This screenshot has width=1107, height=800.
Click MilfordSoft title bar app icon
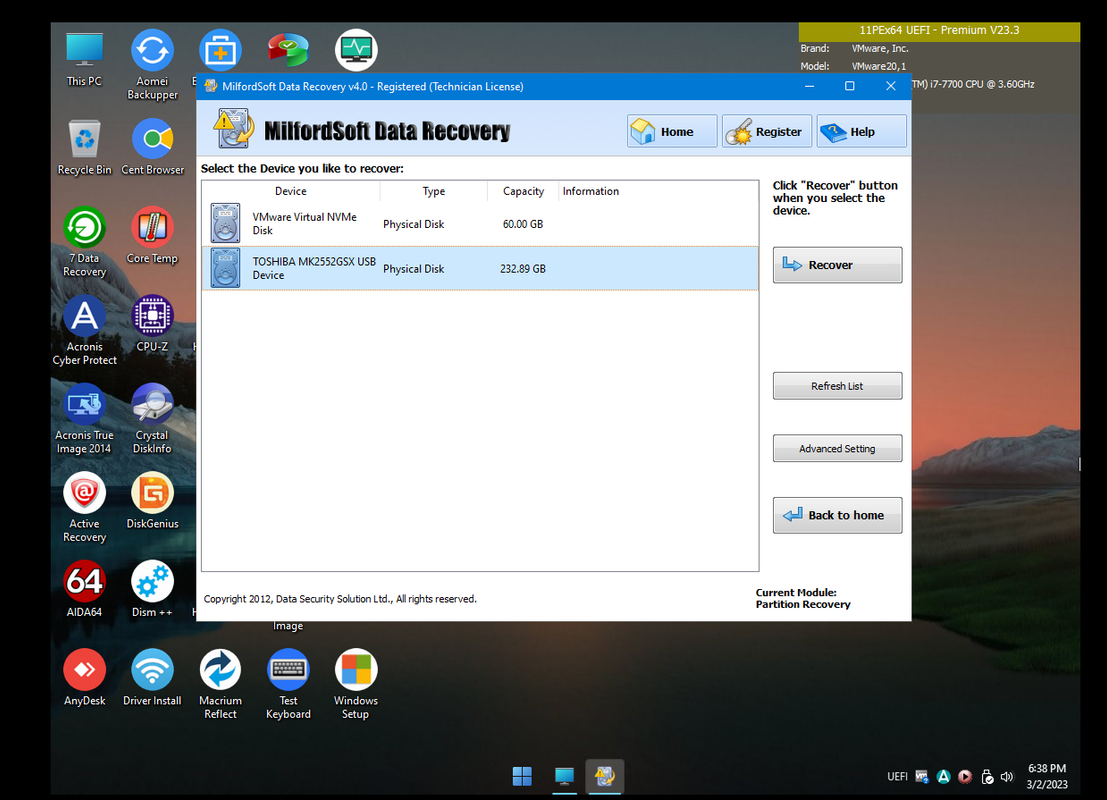point(210,86)
